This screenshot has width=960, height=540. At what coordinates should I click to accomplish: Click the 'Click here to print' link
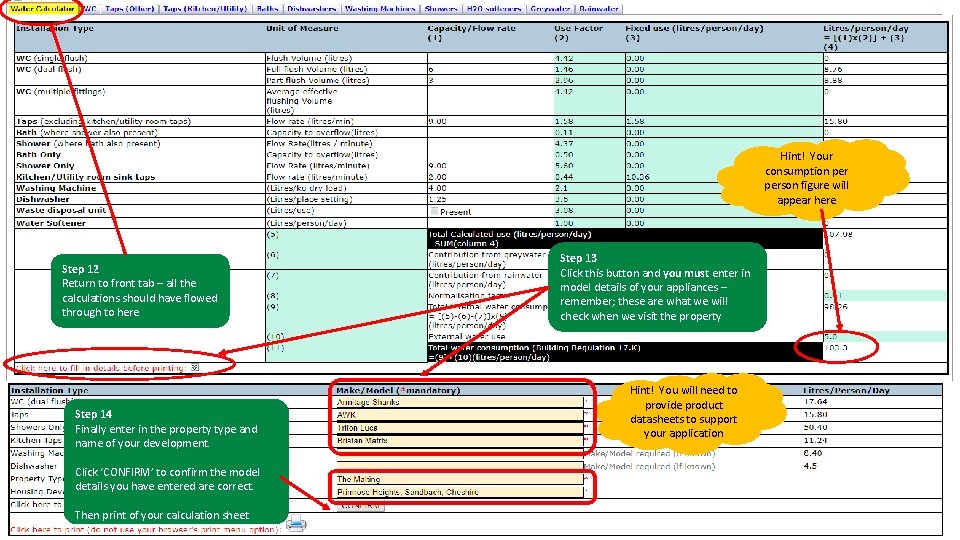tap(146, 529)
